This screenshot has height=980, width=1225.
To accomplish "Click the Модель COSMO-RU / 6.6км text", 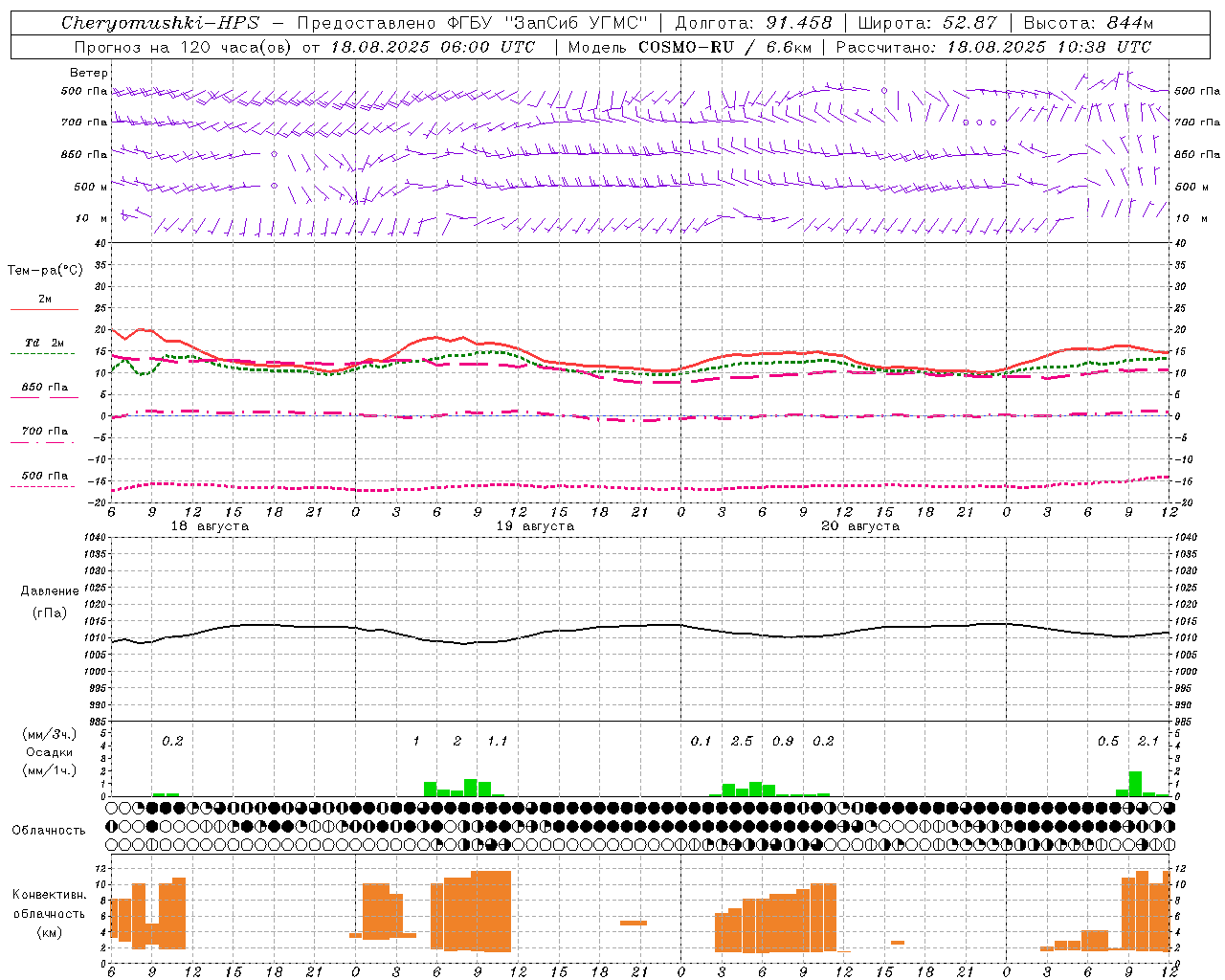I will 690,47.
